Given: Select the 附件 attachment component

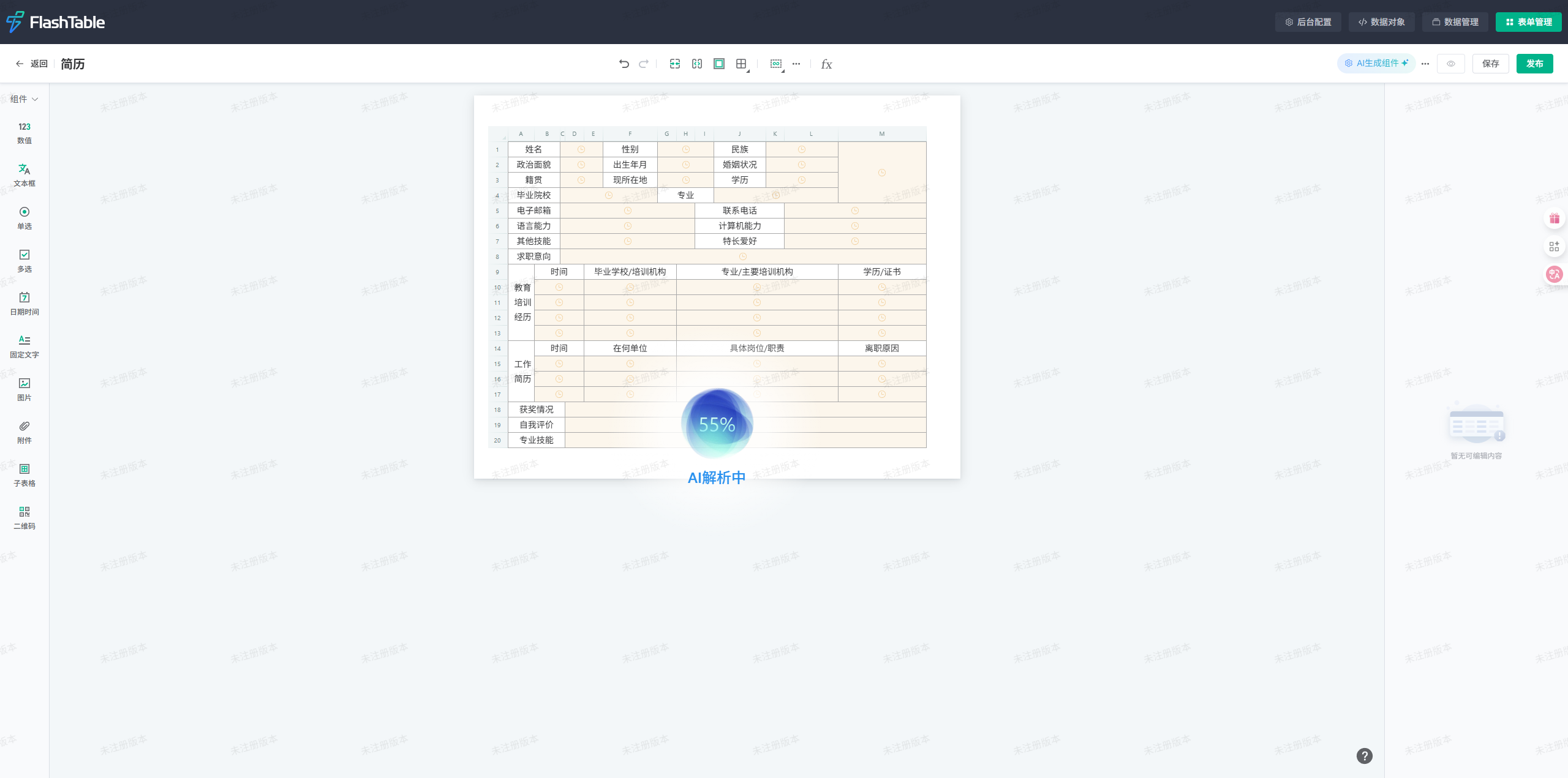Looking at the screenshot, I should [x=24, y=432].
